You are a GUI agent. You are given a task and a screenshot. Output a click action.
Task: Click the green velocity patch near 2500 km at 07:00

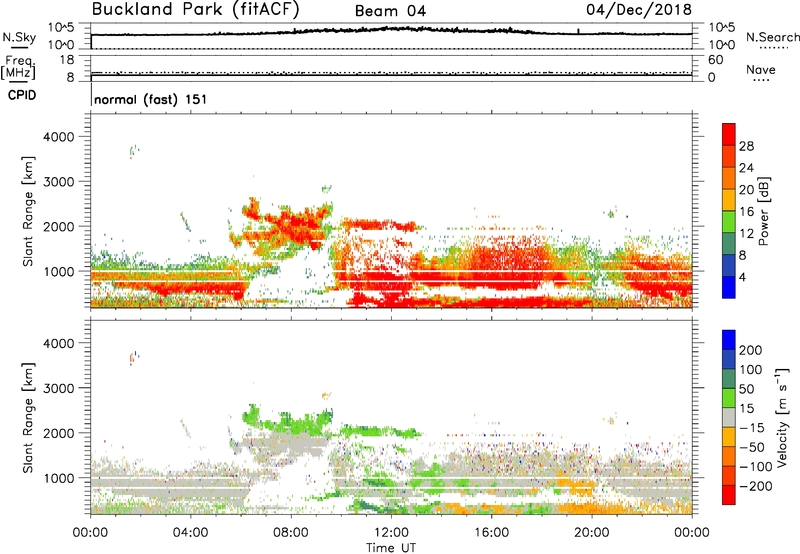(x=251, y=415)
